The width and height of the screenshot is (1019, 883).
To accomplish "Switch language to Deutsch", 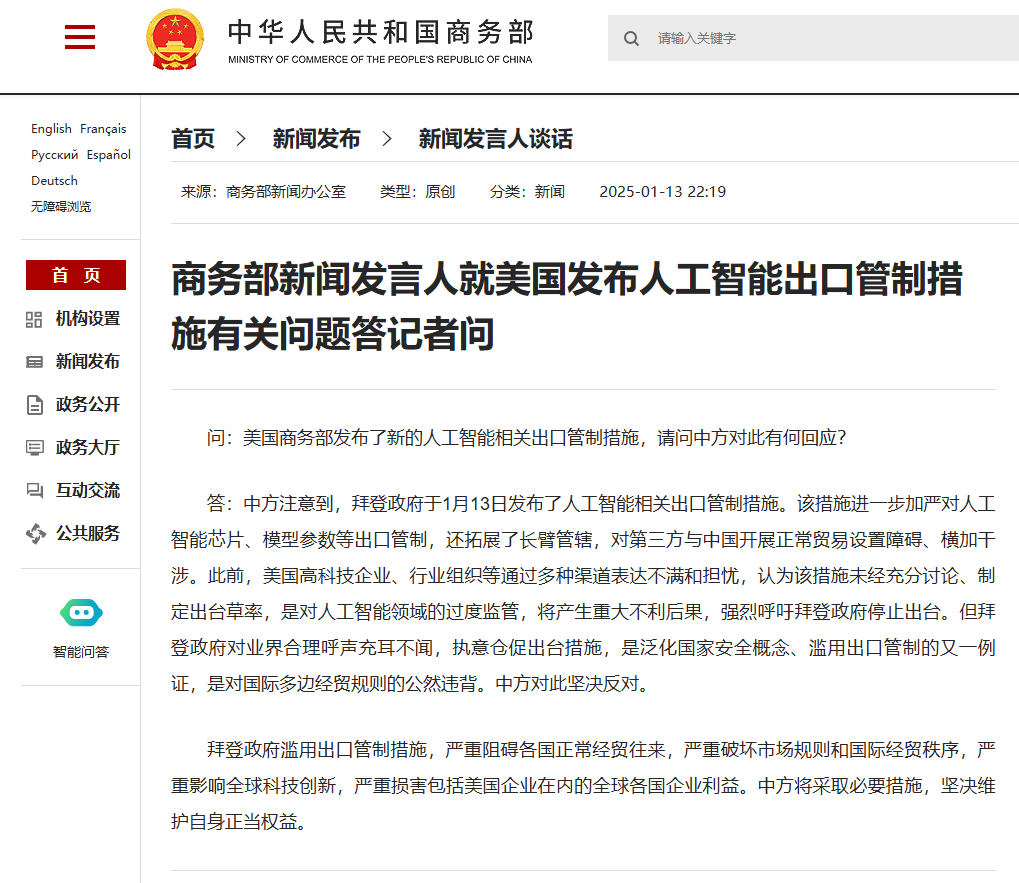I will 55,181.
